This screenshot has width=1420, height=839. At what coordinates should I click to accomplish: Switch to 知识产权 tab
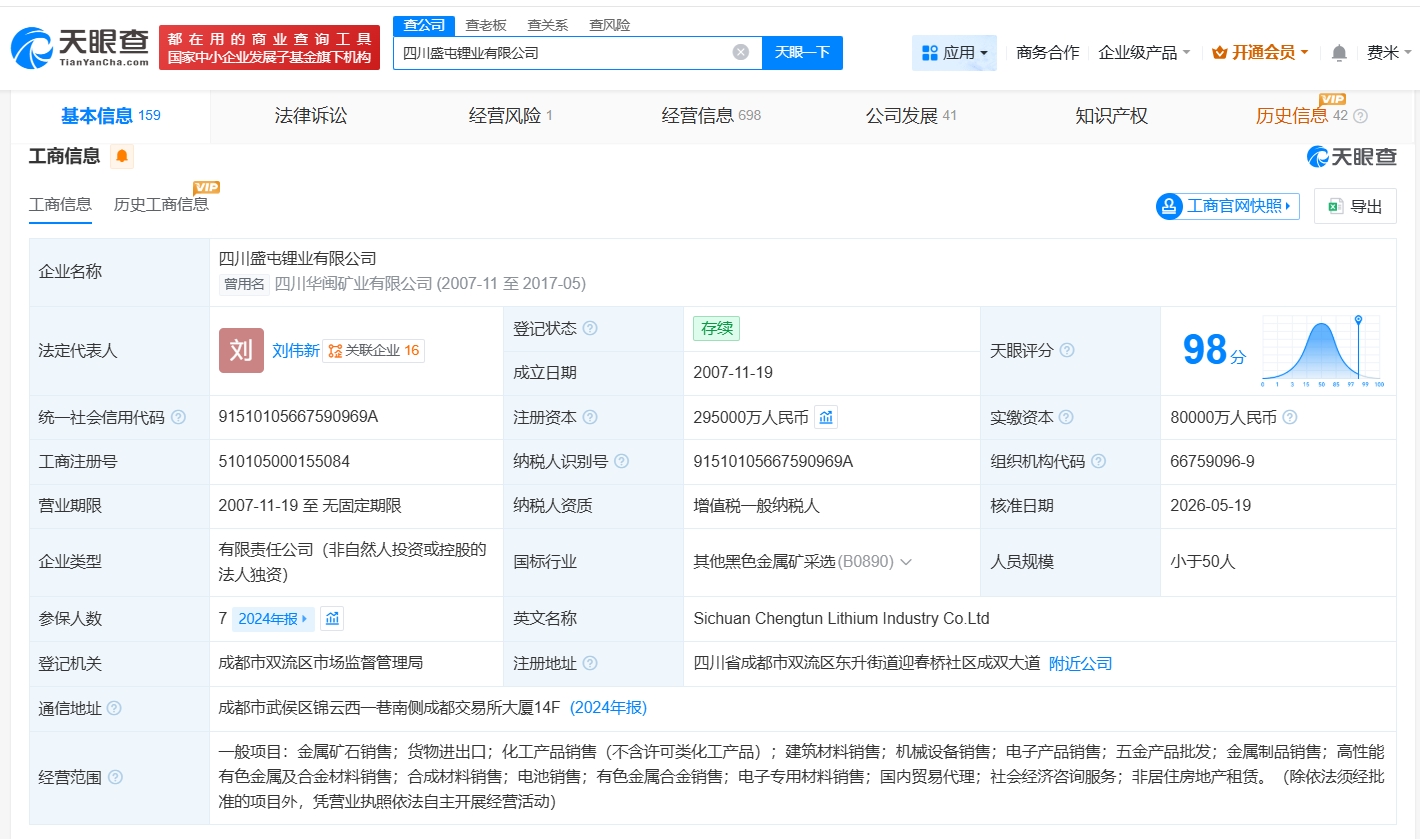click(1111, 116)
